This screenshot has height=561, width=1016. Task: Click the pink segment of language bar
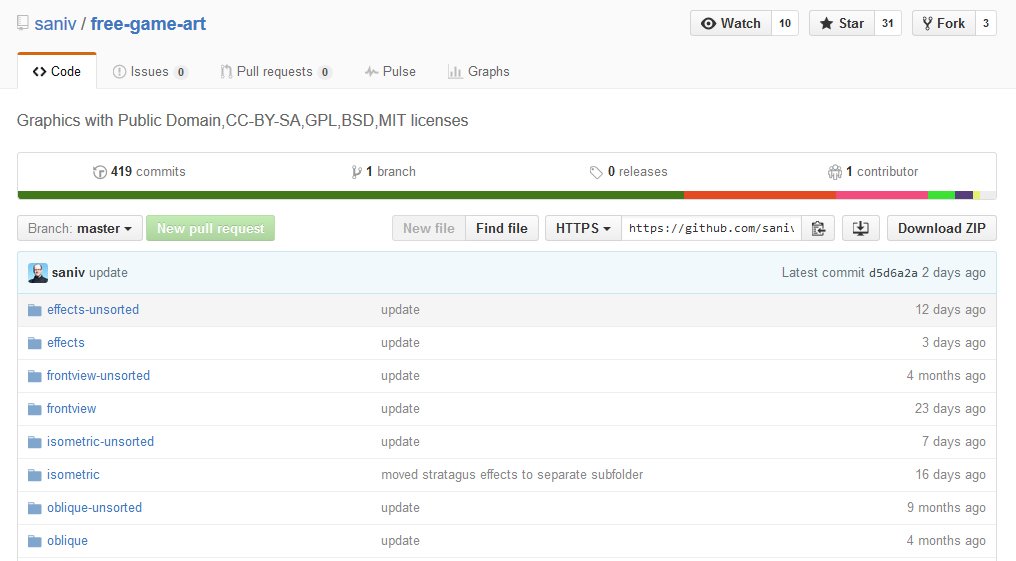[882, 195]
